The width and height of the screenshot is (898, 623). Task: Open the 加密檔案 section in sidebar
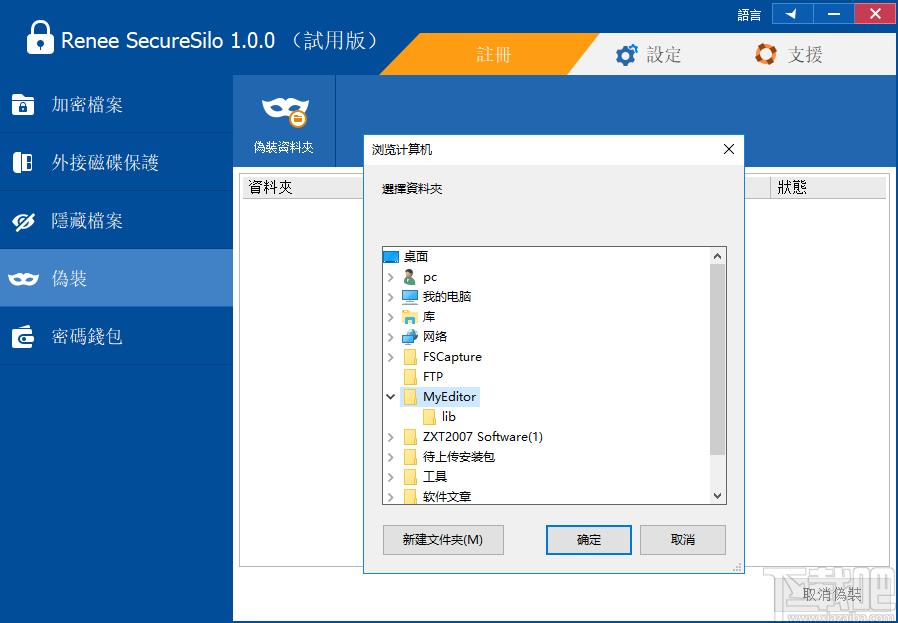pos(116,105)
